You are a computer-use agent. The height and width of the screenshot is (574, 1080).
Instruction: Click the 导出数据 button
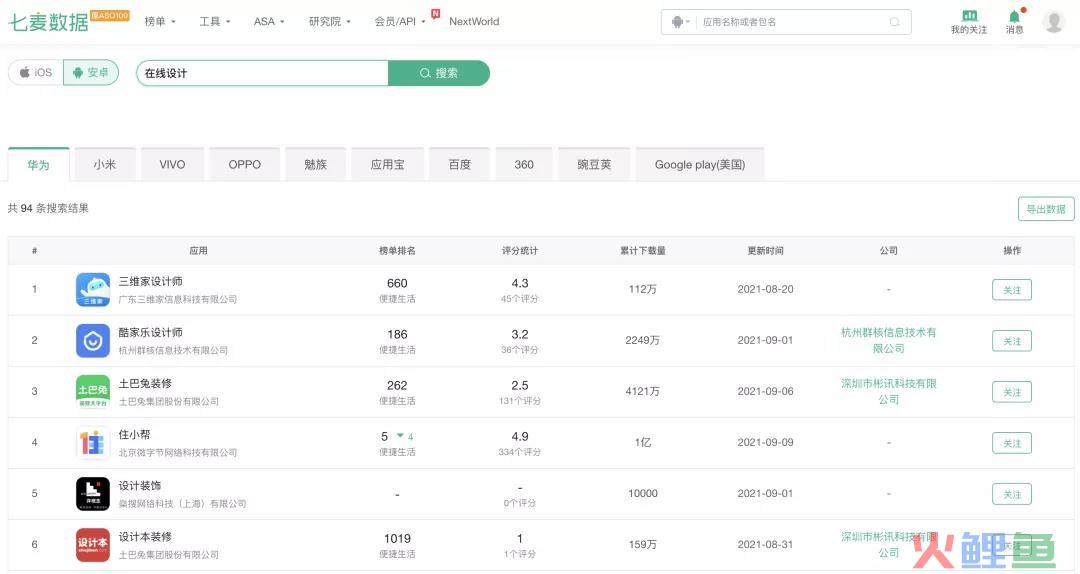coord(1046,209)
